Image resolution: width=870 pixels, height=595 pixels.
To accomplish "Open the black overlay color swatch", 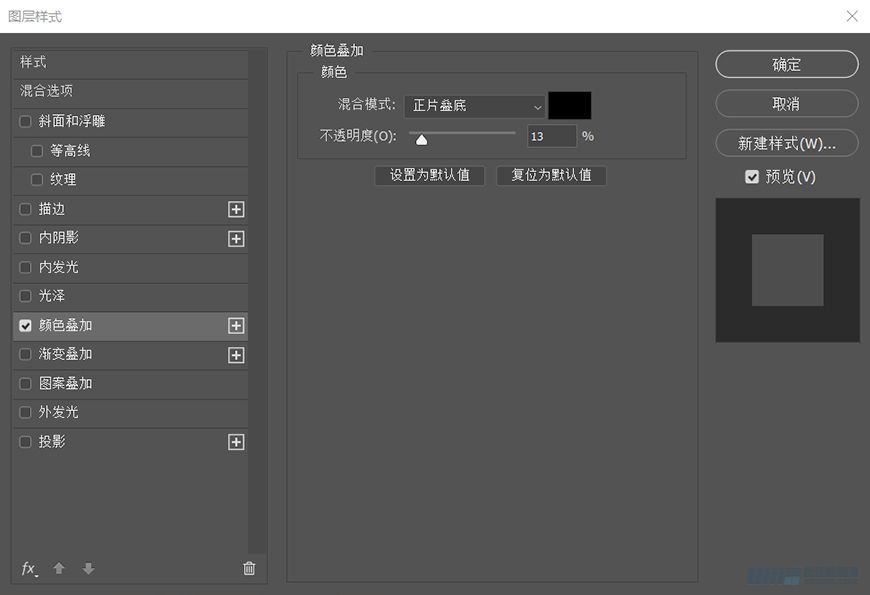I will (x=570, y=105).
